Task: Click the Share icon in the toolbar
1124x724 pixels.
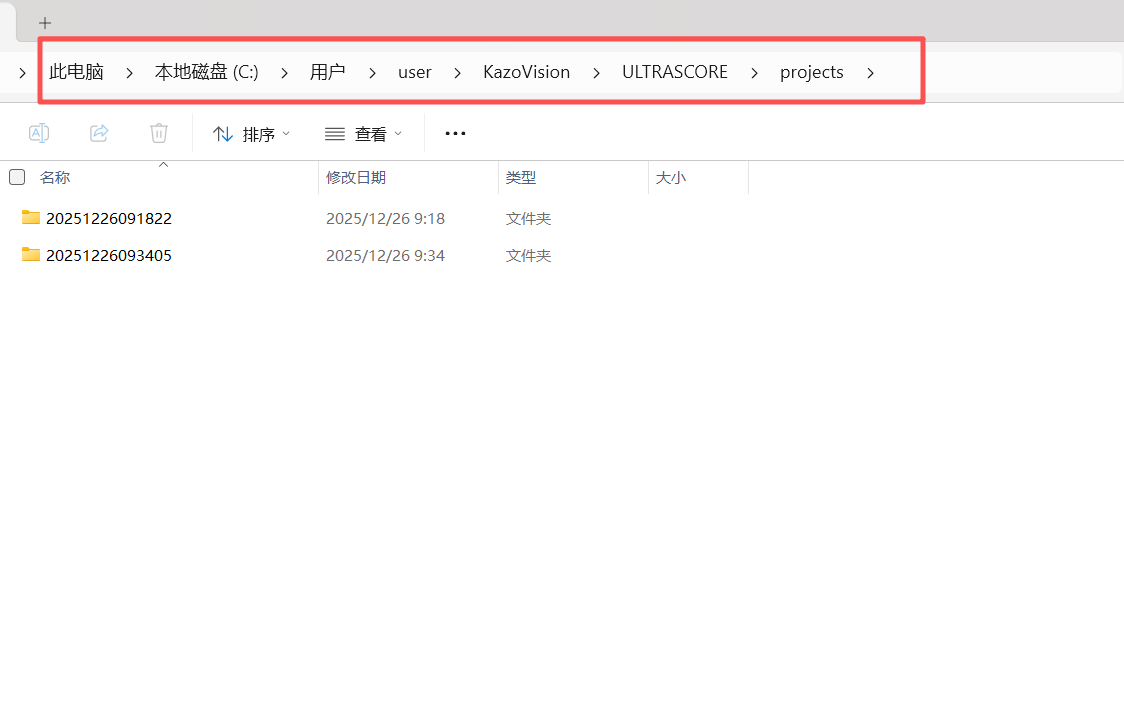Action: pos(99,133)
